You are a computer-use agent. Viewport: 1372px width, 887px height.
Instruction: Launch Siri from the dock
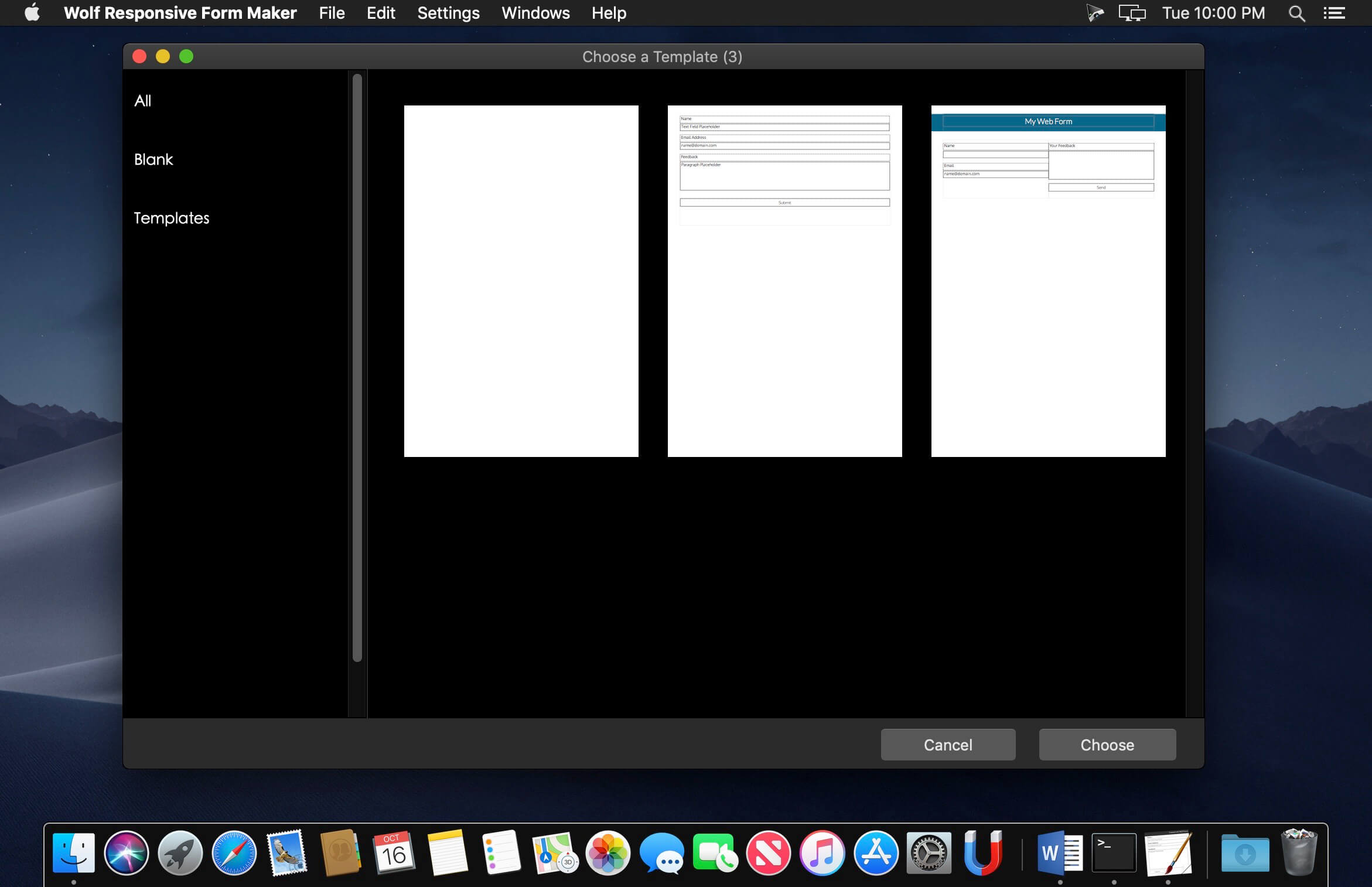(x=126, y=853)
